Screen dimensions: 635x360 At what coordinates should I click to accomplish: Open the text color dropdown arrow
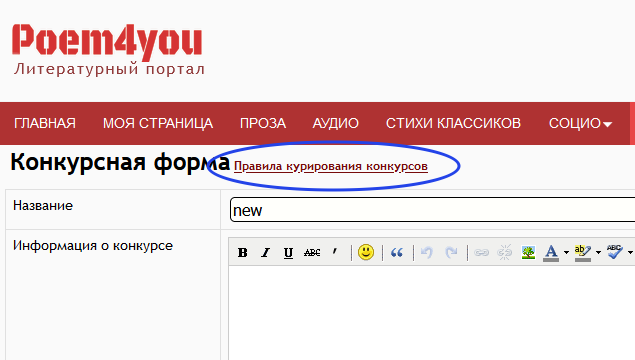(566, 252)
